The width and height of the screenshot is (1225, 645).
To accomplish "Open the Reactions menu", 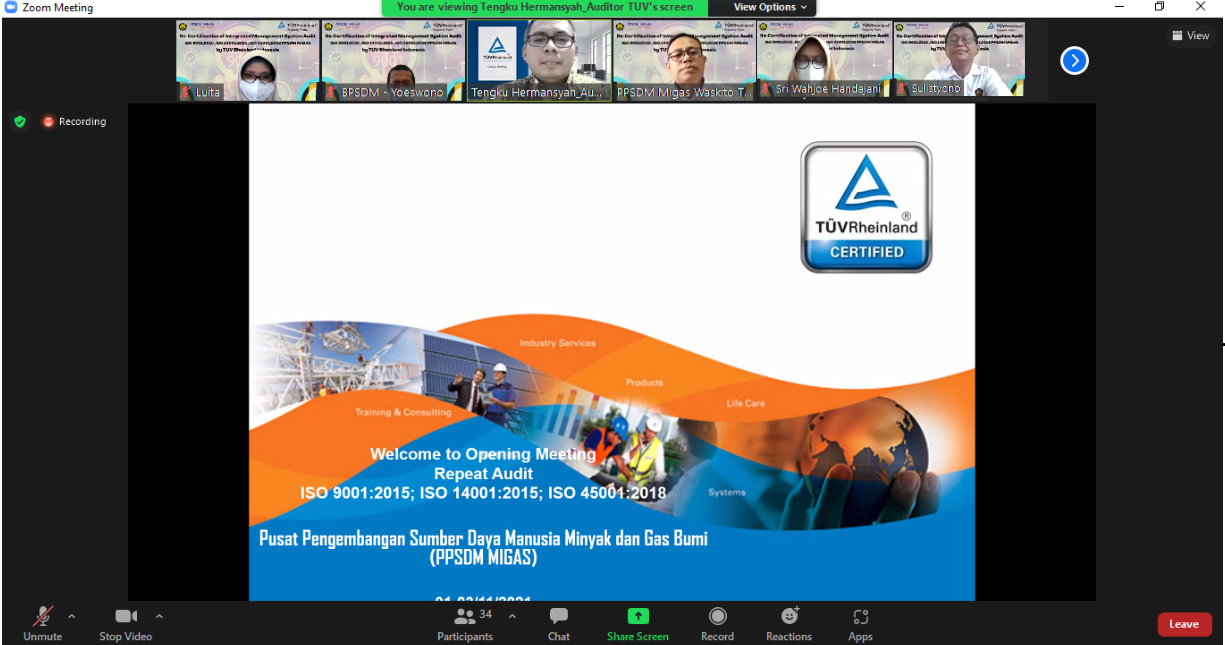I will (x=789, y=624).
